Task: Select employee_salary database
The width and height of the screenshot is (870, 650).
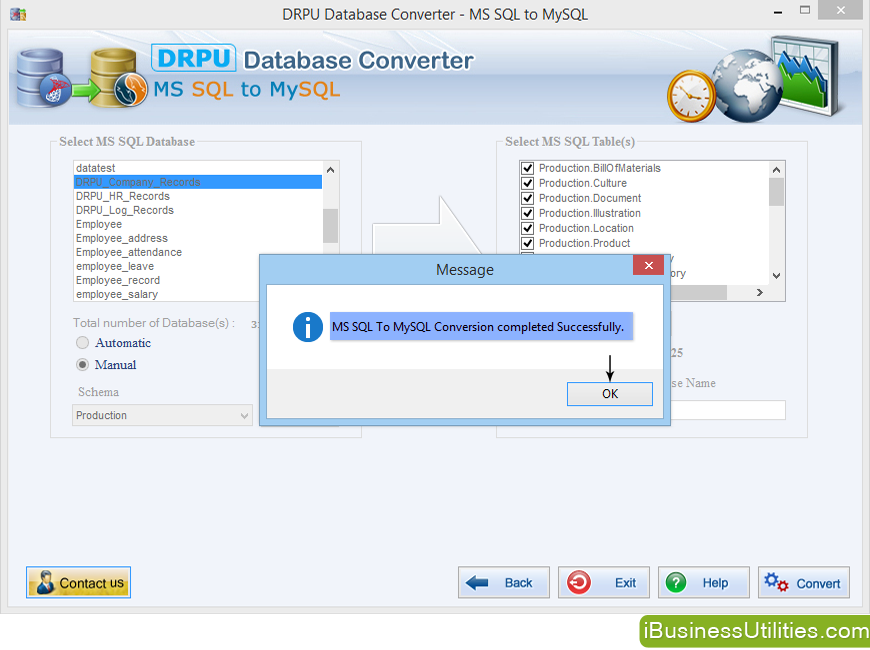Action: [166, 294]
